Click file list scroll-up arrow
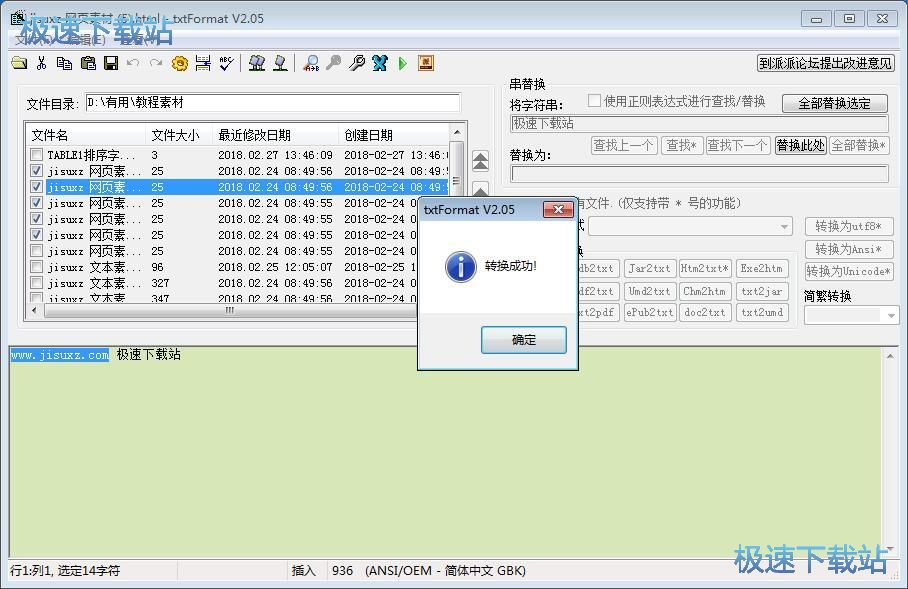This screenshot has width=908, height=589. coord(457,133)
